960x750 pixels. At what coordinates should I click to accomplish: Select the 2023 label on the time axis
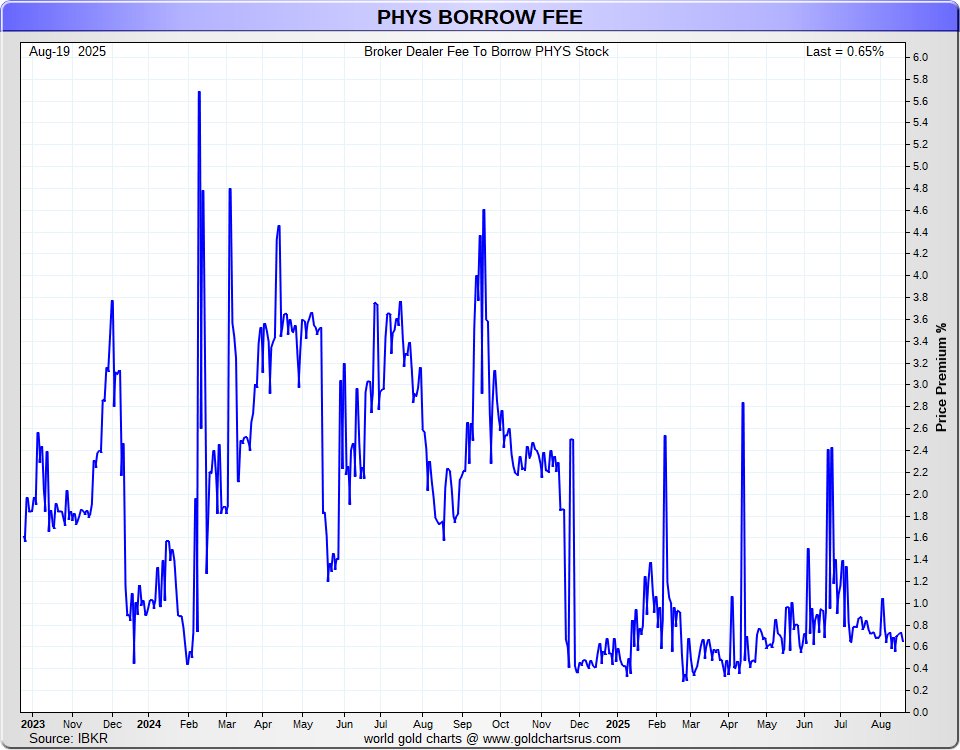32,723
